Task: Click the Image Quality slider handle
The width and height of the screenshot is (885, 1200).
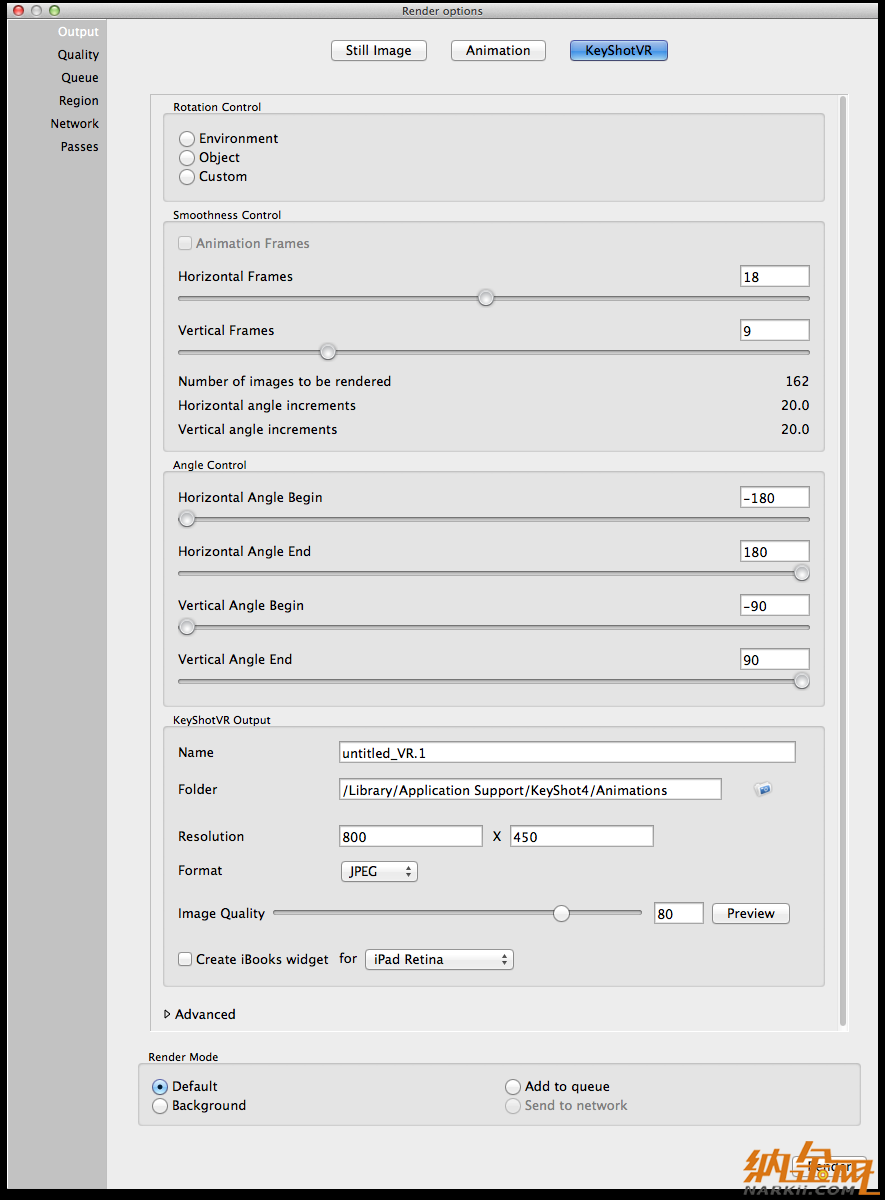Action: pos(562,913)
